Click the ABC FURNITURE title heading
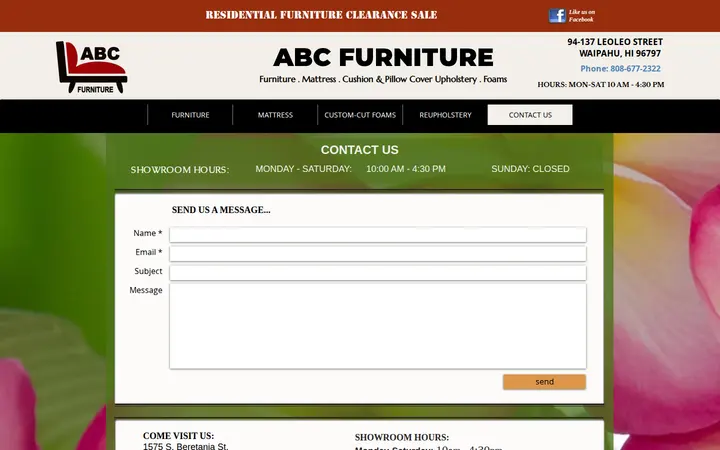The width and height of the screenshot is (720, 450). pyautogui.click(x=383, y=57)
